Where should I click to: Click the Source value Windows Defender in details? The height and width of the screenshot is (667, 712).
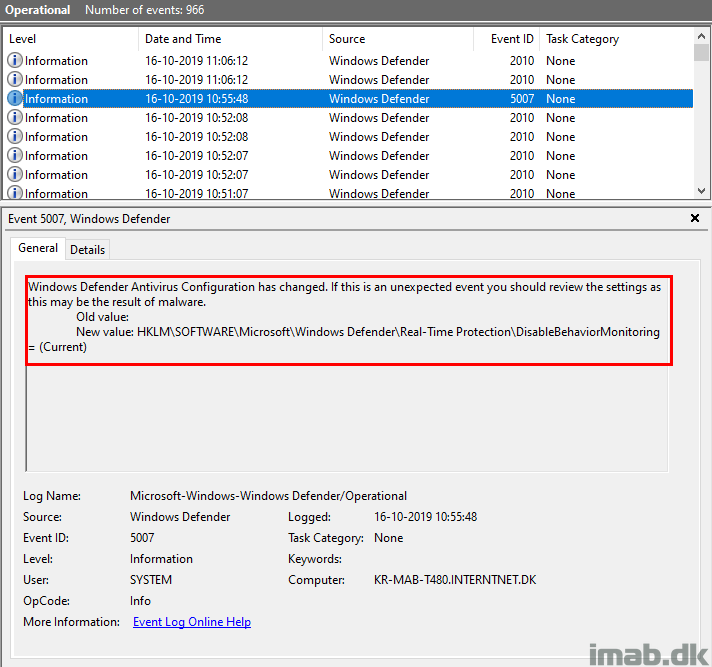[180, 517]
